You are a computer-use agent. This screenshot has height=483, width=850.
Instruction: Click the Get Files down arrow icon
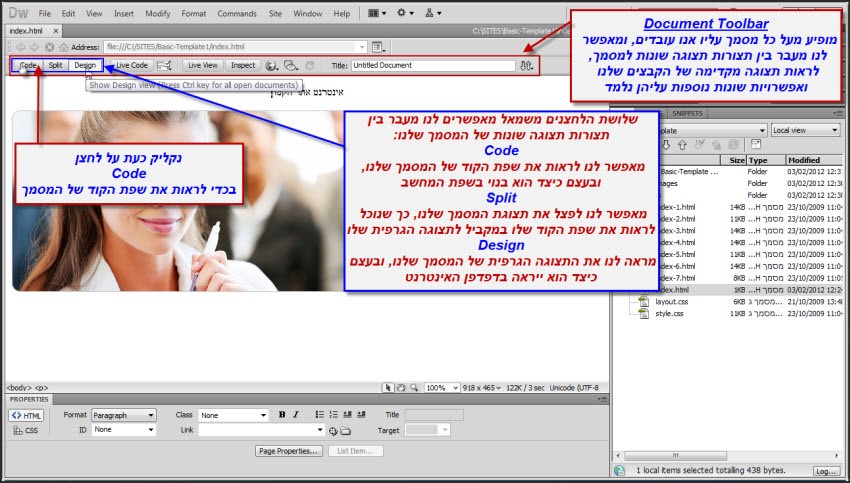tap(666, 145)
